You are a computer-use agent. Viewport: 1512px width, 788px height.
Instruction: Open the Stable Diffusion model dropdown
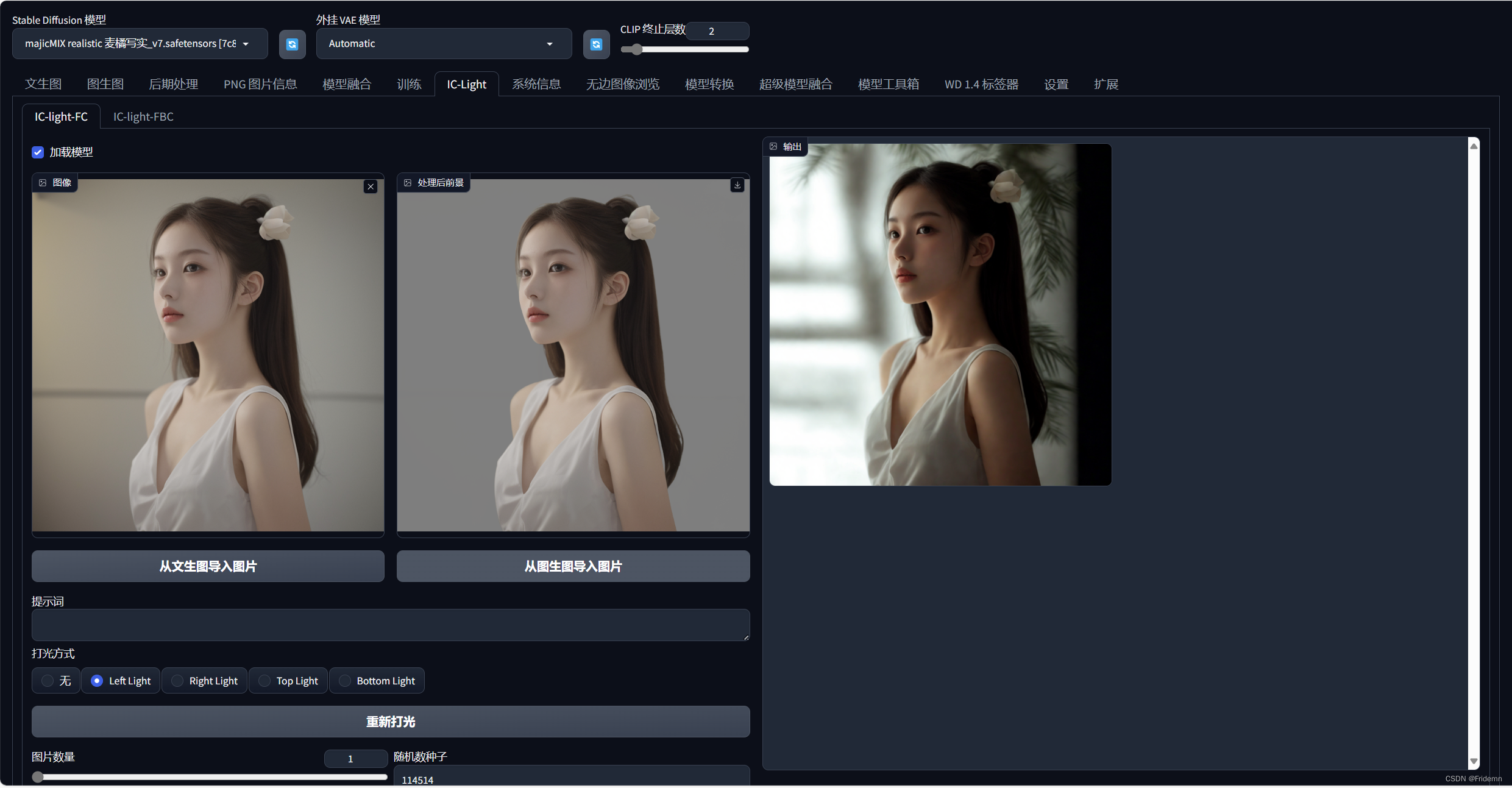(x=140, y=44)
